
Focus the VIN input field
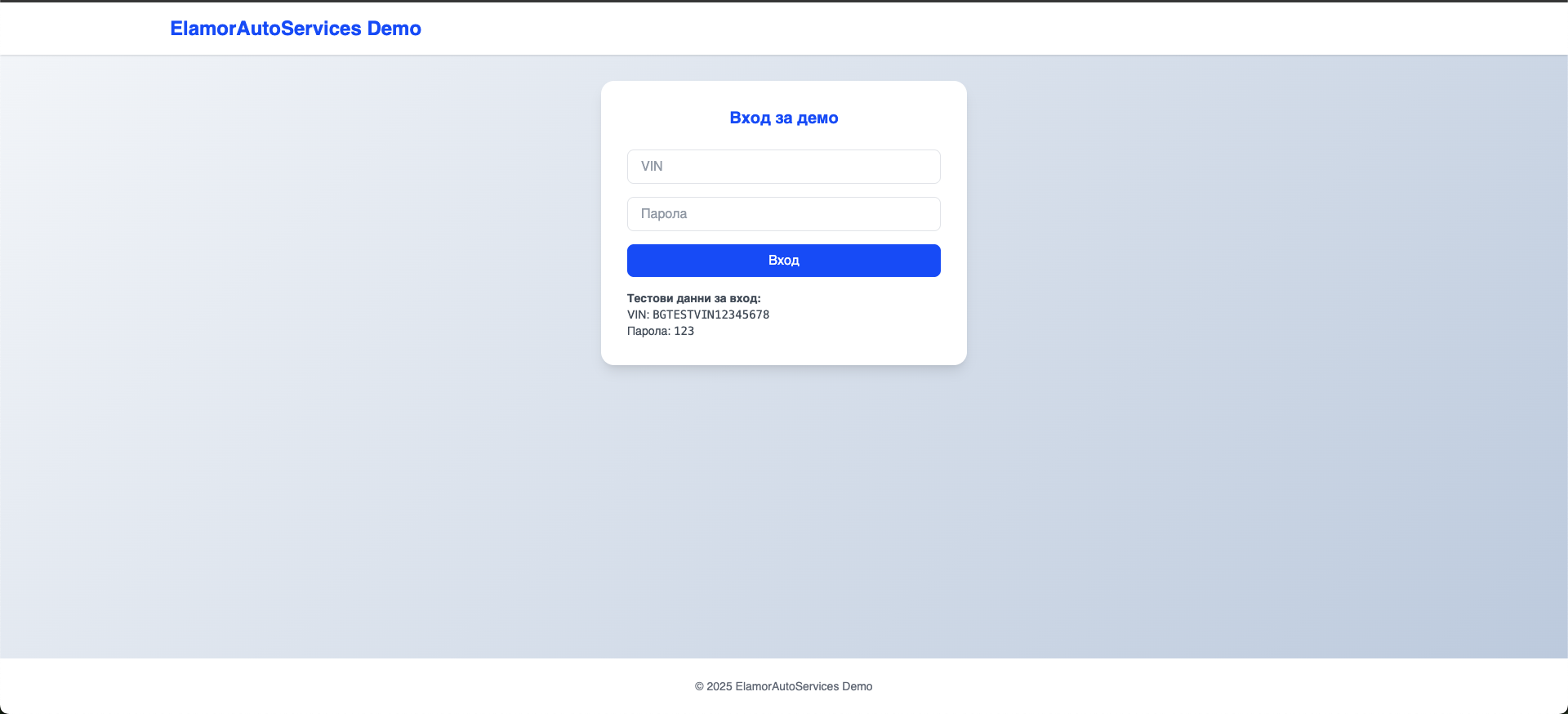tap(783, 167)
